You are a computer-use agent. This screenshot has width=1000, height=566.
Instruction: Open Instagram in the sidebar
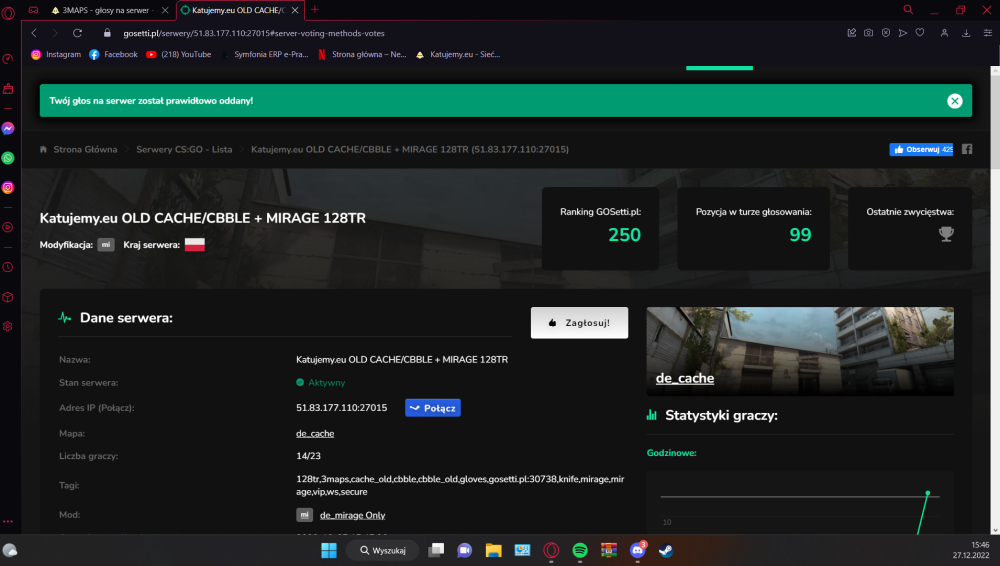pyautogui.click(x=8, y=188)
